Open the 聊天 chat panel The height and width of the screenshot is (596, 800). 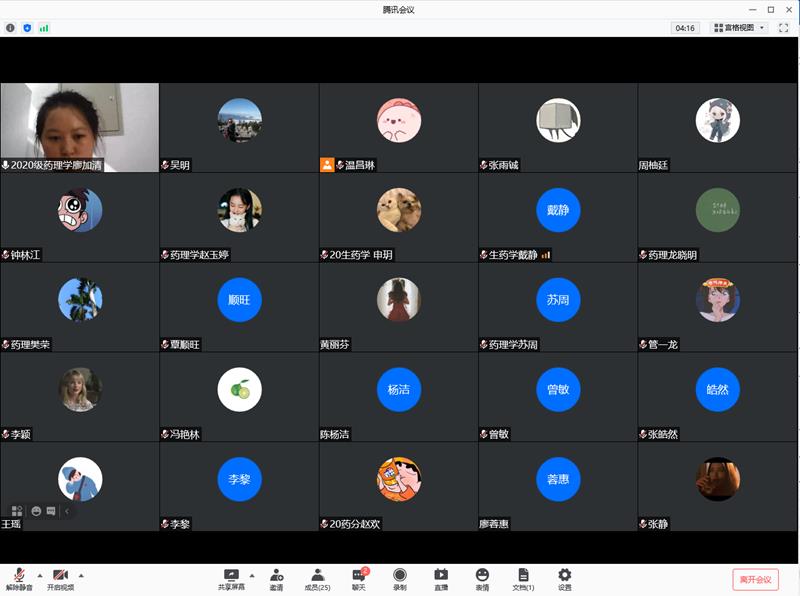pyautogui.click(x=359, y=578)
